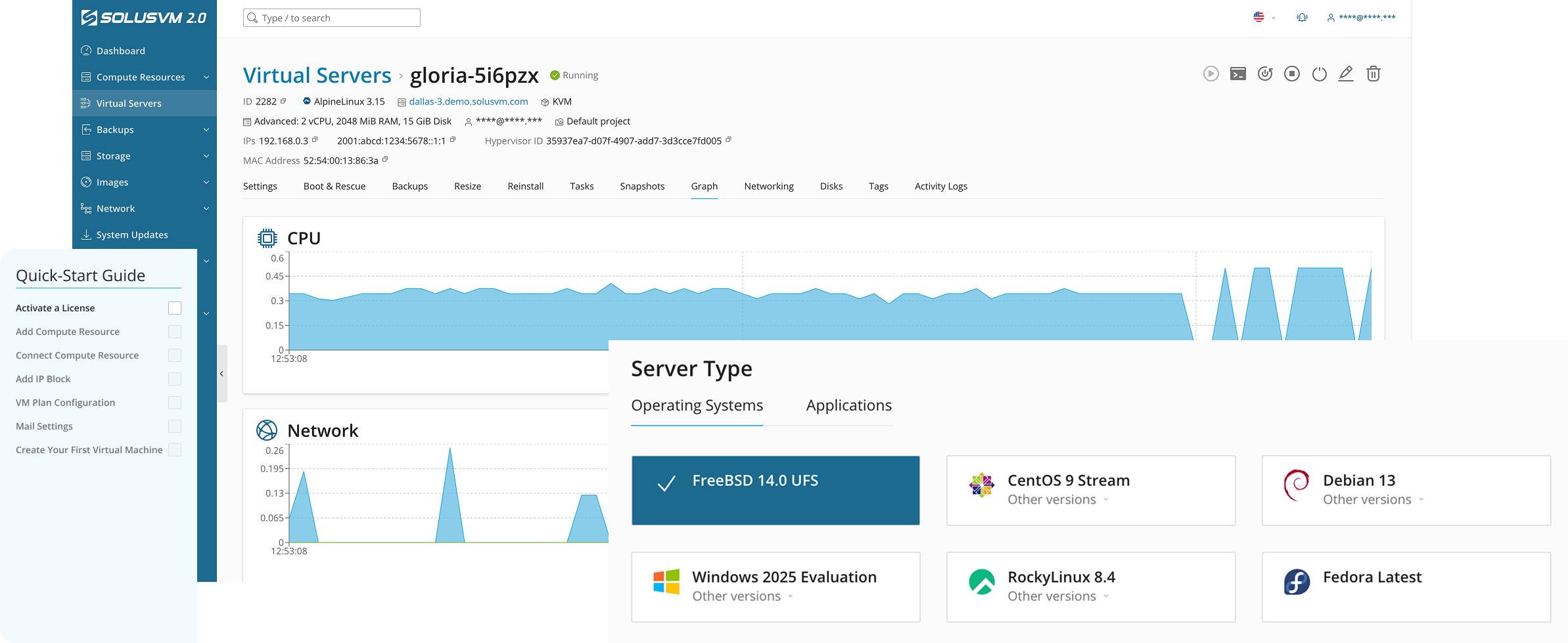Click the Fedora Latest logo
This screenshot has height=643, width=1568.
click(x=1297, y=582)
